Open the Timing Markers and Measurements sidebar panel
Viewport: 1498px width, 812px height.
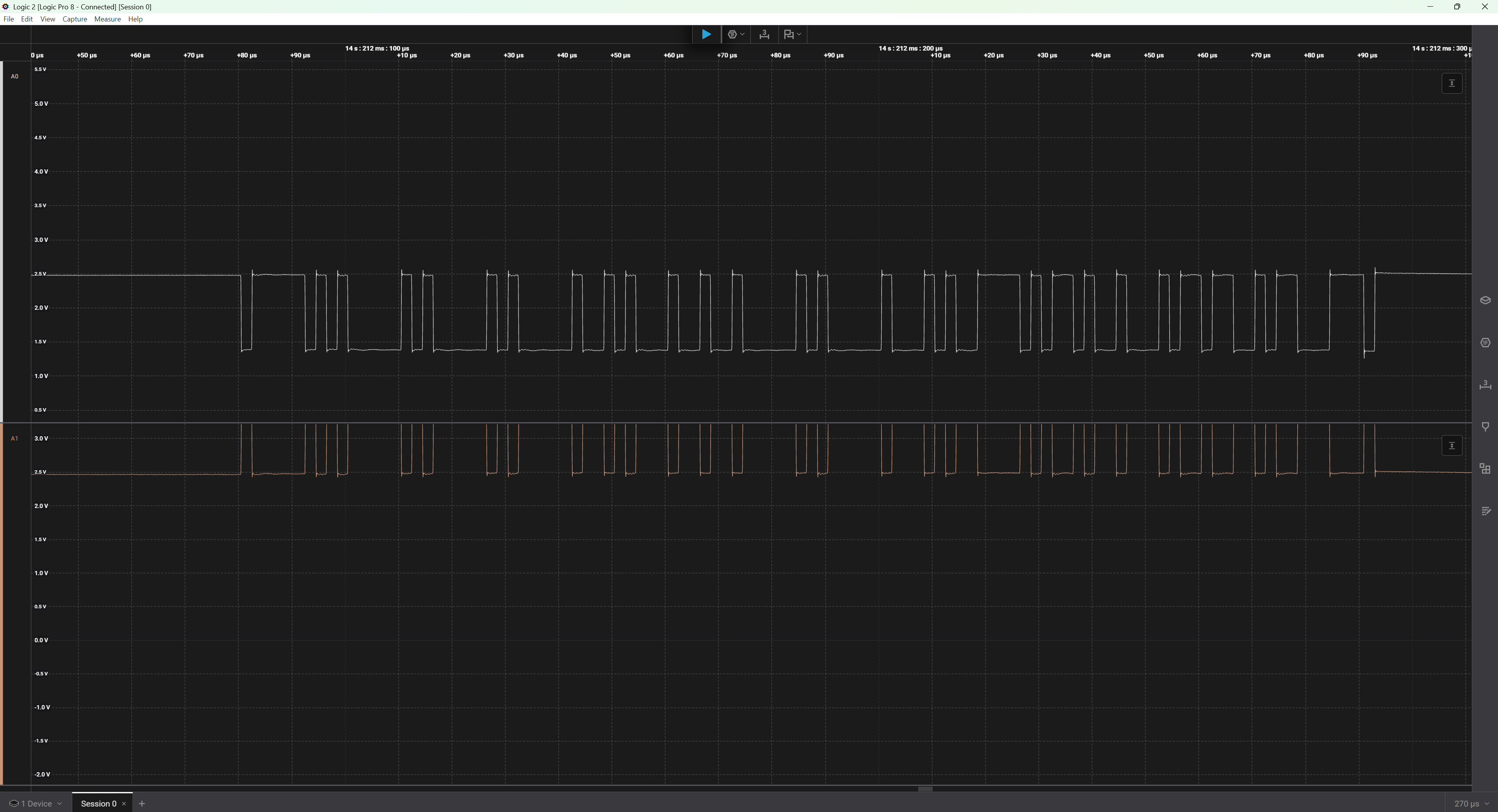[1485, 385]
